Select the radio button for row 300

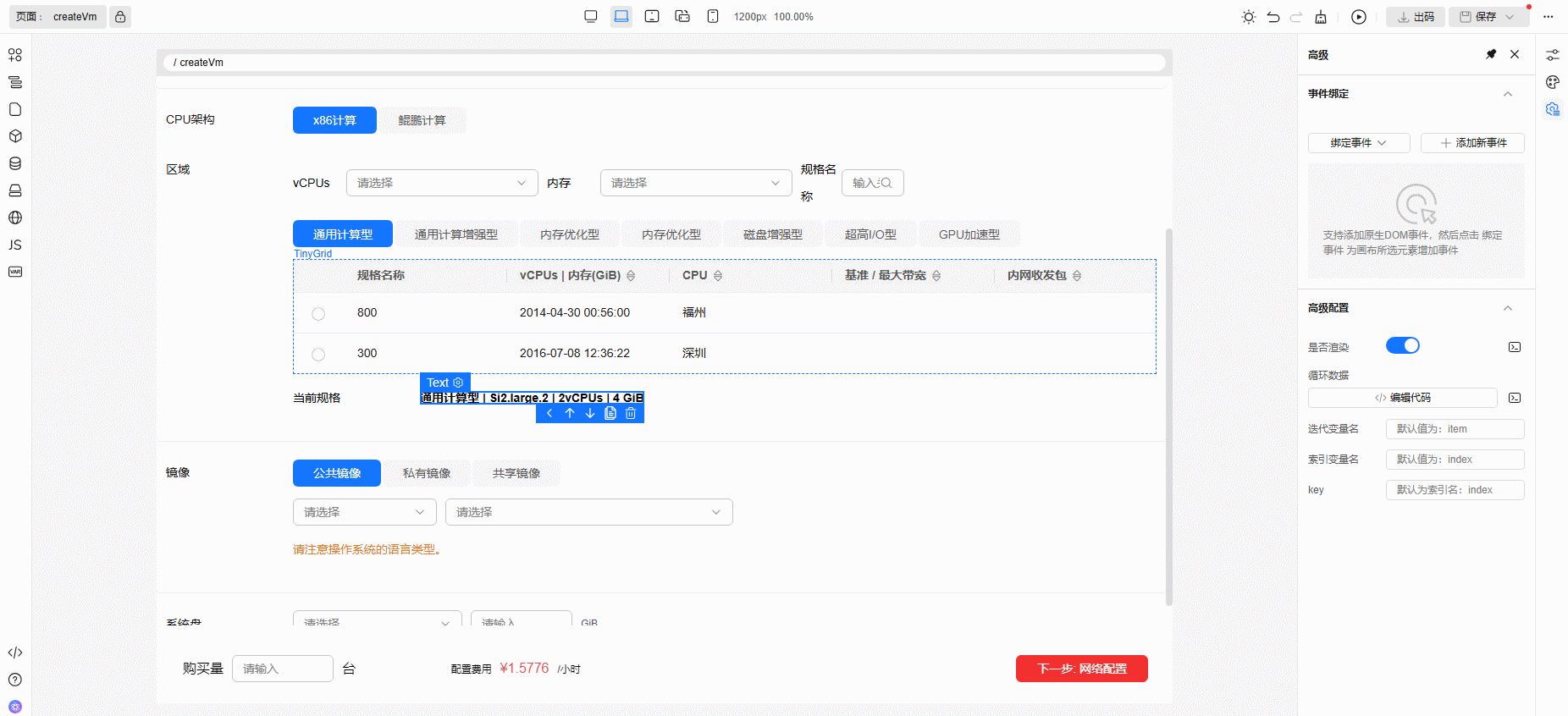[x=318, y=355]
